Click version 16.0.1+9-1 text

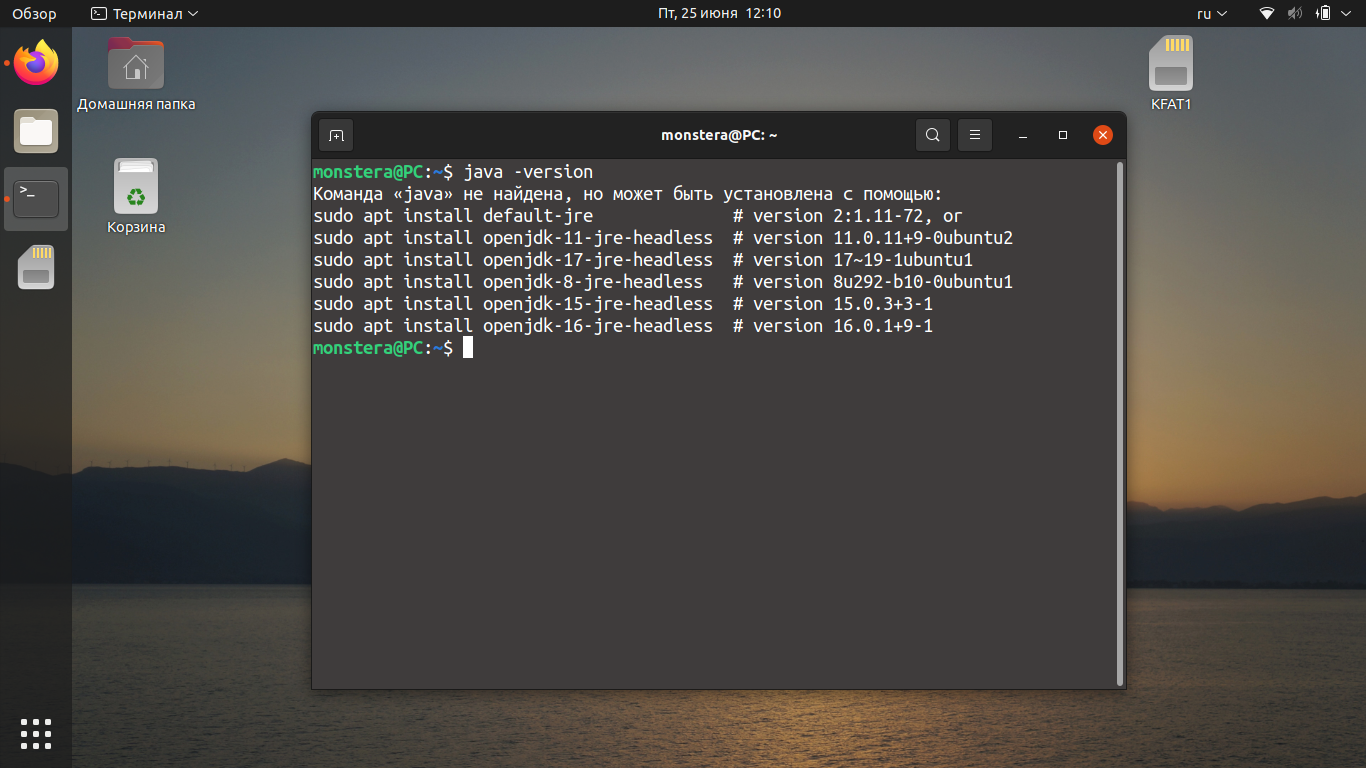pos(843,326)
